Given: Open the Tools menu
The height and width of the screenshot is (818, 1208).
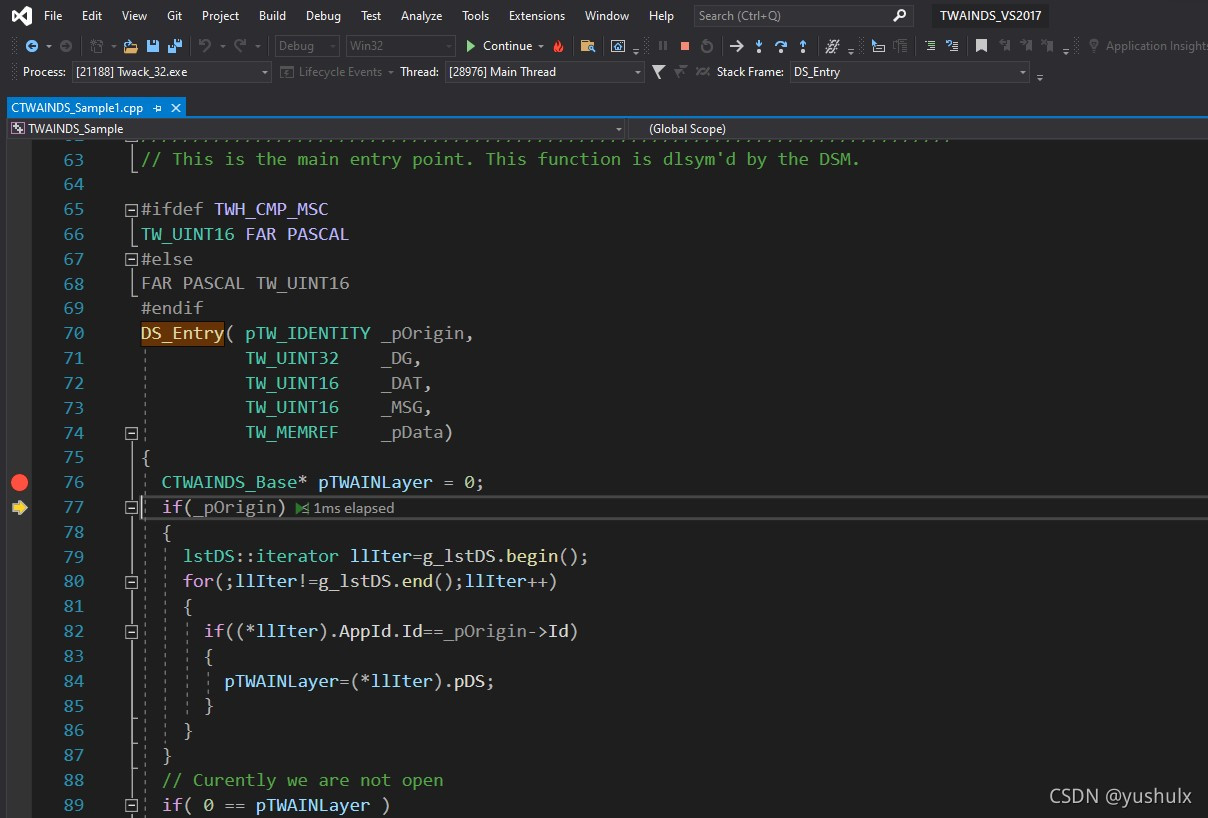Looking at the screenshot, I should (x=476, y=16).
